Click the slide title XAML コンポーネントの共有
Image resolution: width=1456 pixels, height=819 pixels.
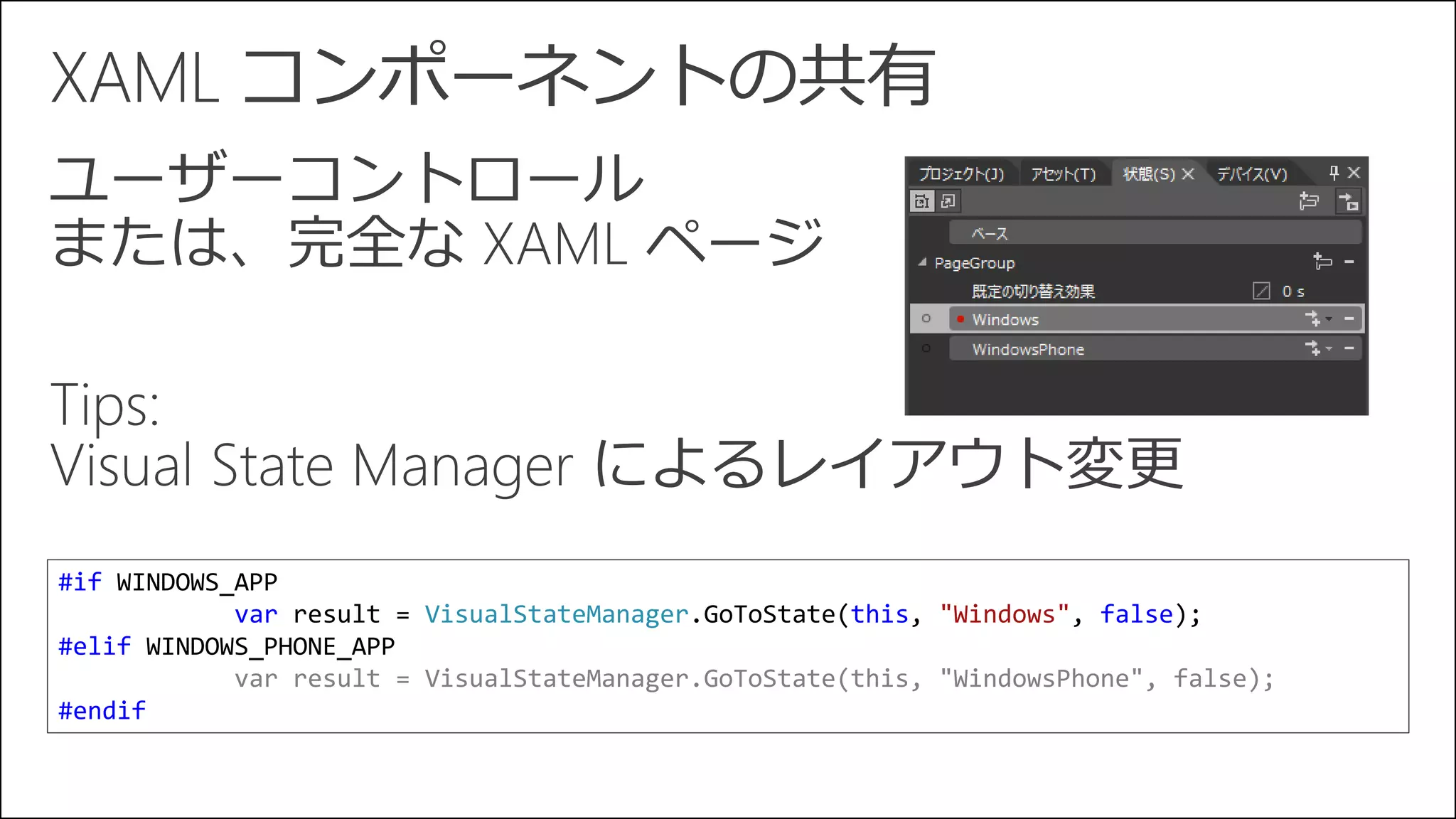[x=492, y=76]
